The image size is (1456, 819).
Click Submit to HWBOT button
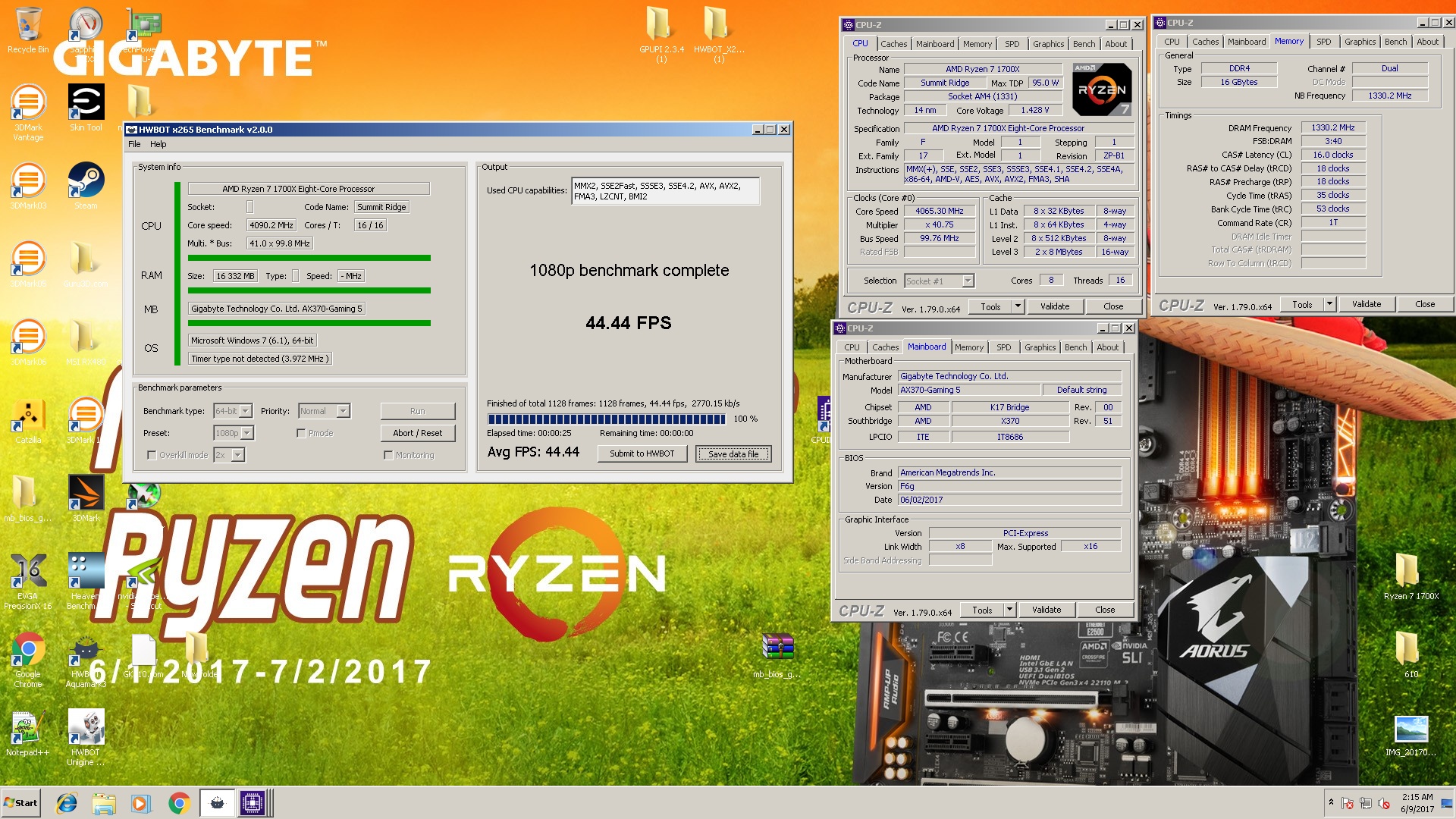(x=642, y=453)
